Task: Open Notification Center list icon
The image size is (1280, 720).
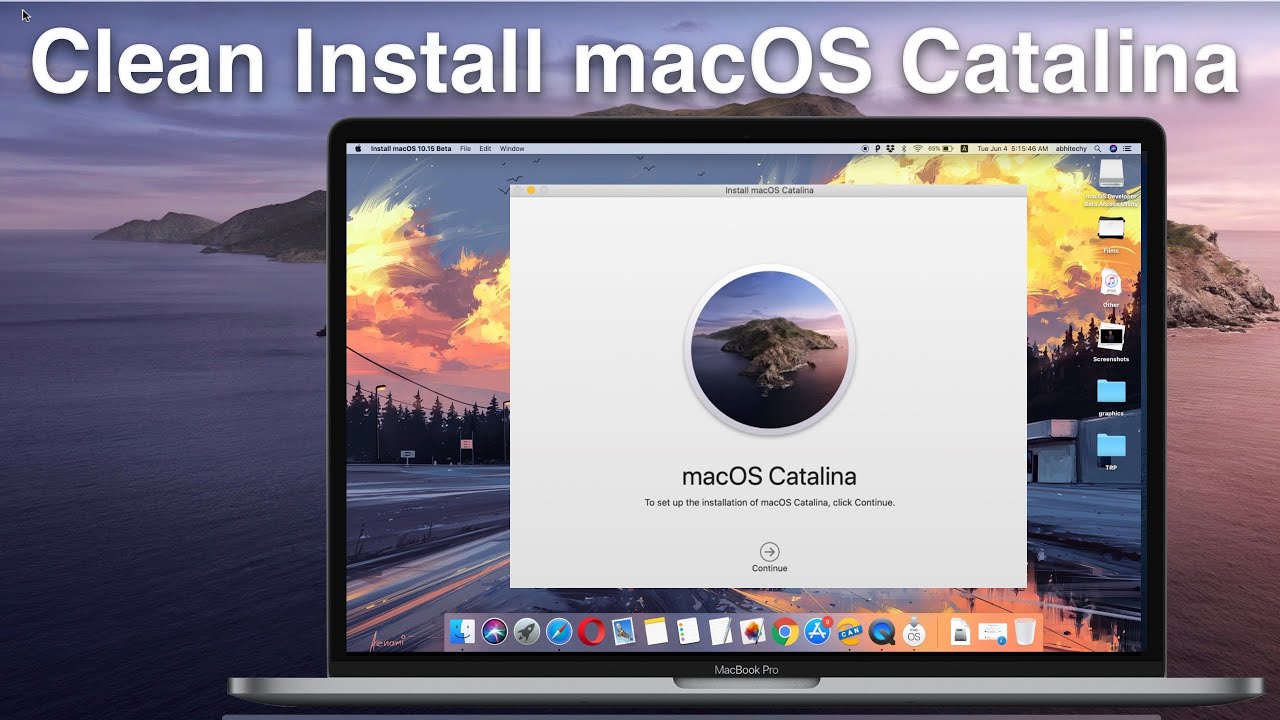Action: [x=1129, y=148]
